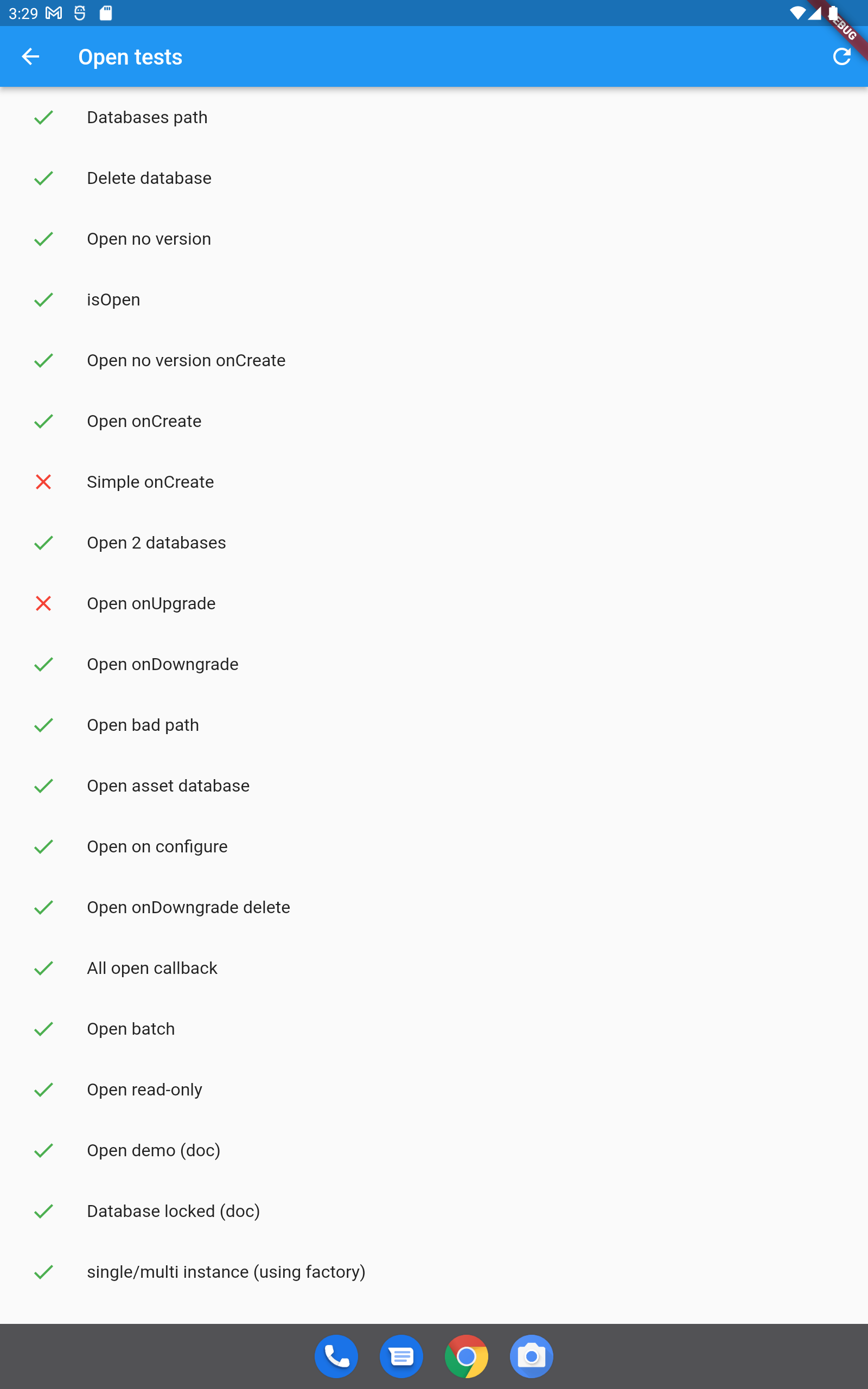The image size is (868, 1389).
Task: Run the Open onDowngrade delete test
Action: coord(188,907)
